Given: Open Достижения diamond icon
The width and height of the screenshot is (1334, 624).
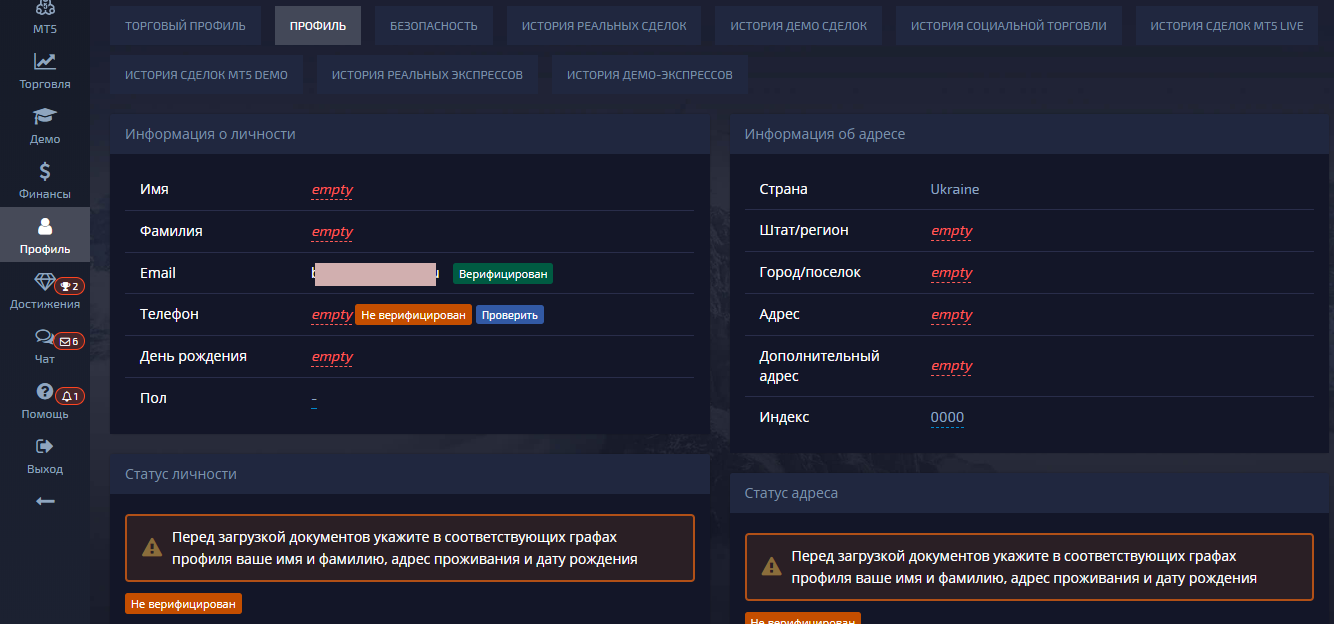Looking at the screenshot, I should [x=44, y=282].
